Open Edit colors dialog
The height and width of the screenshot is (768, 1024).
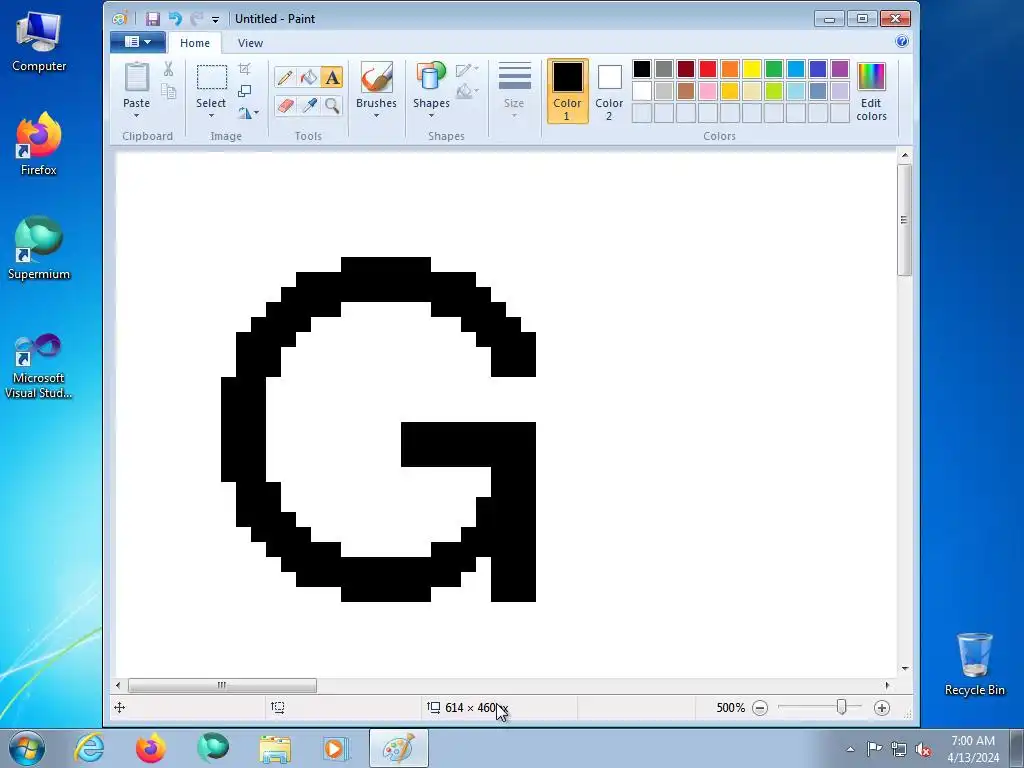click(871, 91)
